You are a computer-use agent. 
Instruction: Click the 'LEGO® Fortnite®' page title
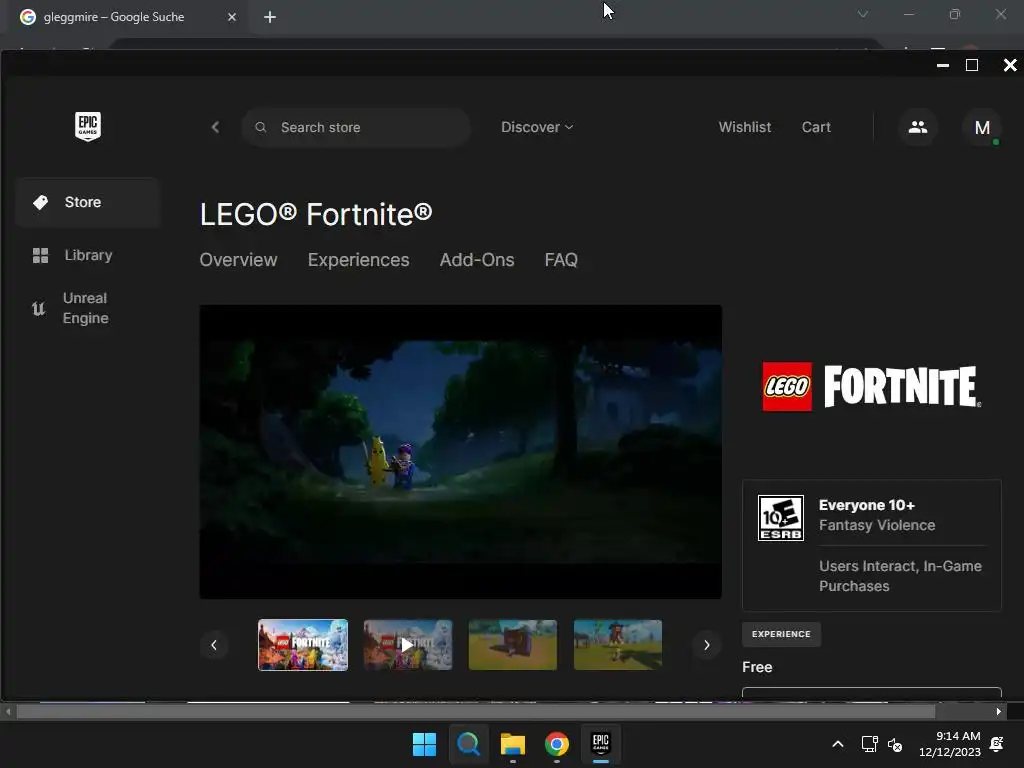click(316, 214)
